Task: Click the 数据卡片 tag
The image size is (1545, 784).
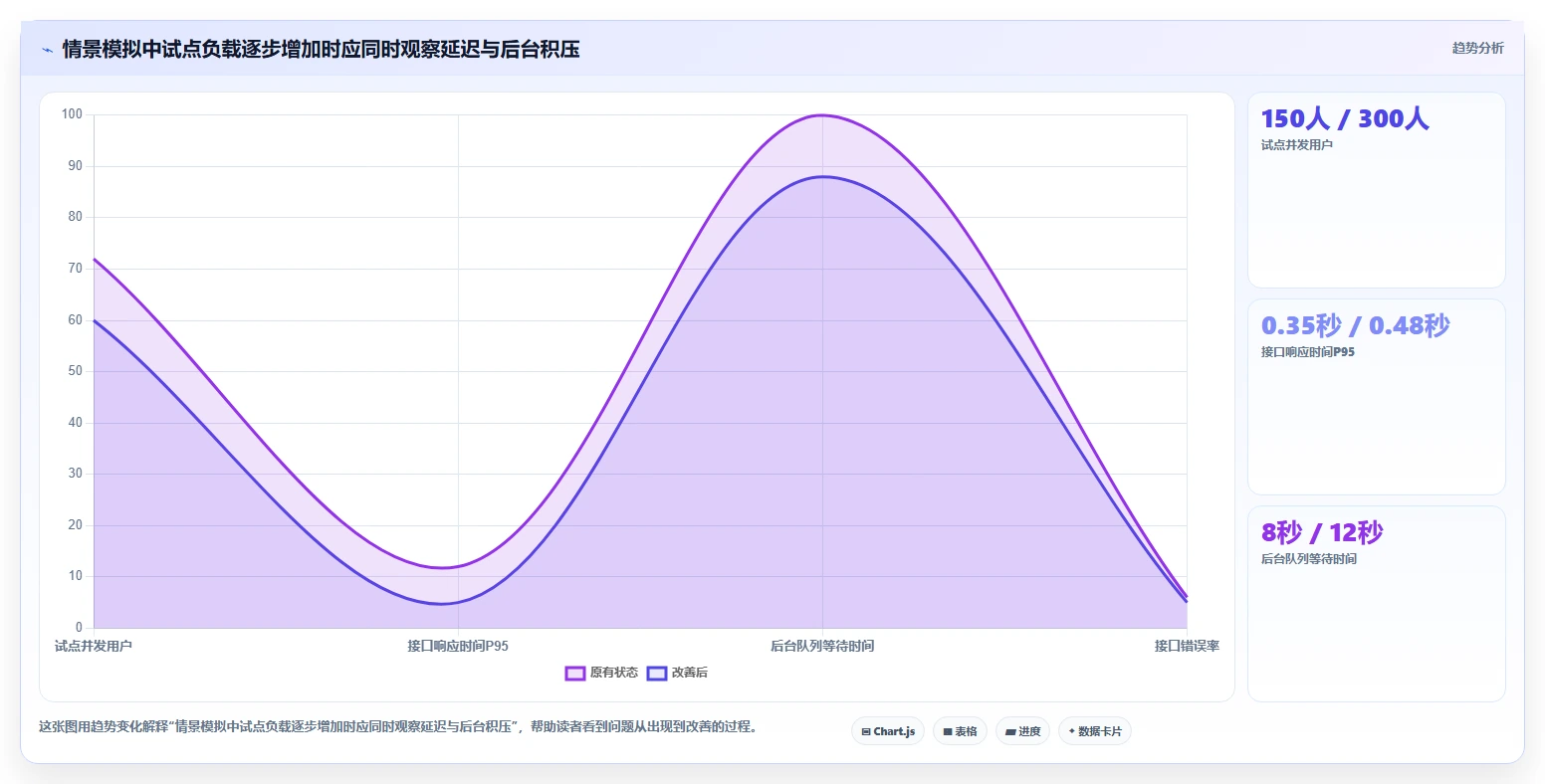Action: coord(1095,731)
